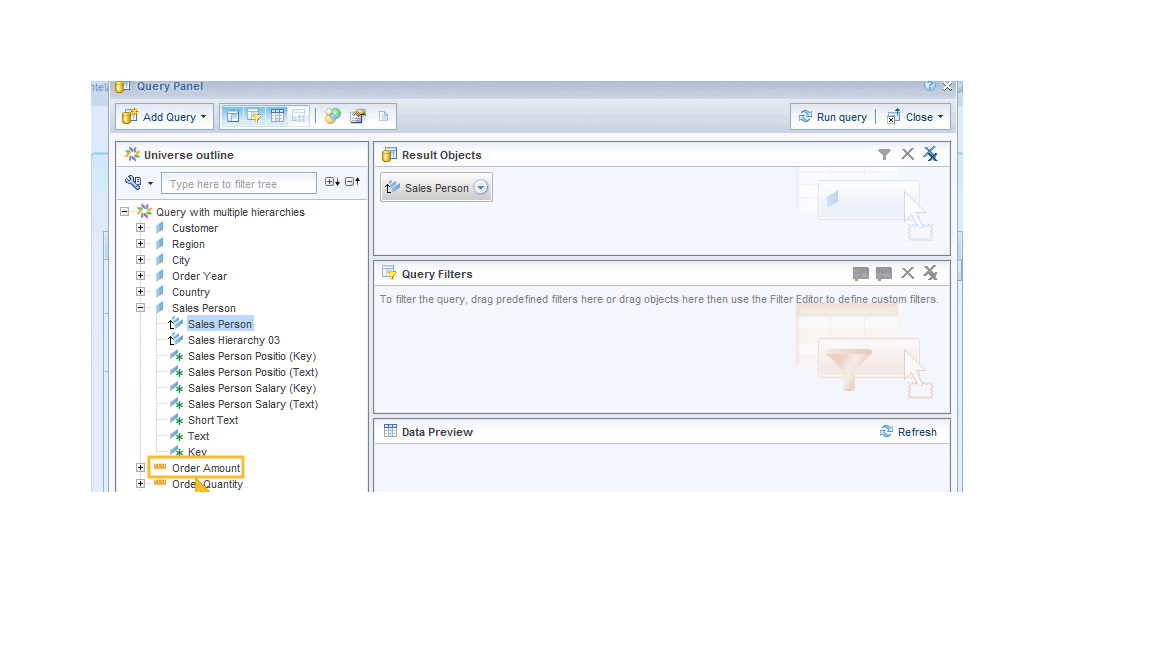Toggle the Query Filters pane icon

(x=255, y=115)
